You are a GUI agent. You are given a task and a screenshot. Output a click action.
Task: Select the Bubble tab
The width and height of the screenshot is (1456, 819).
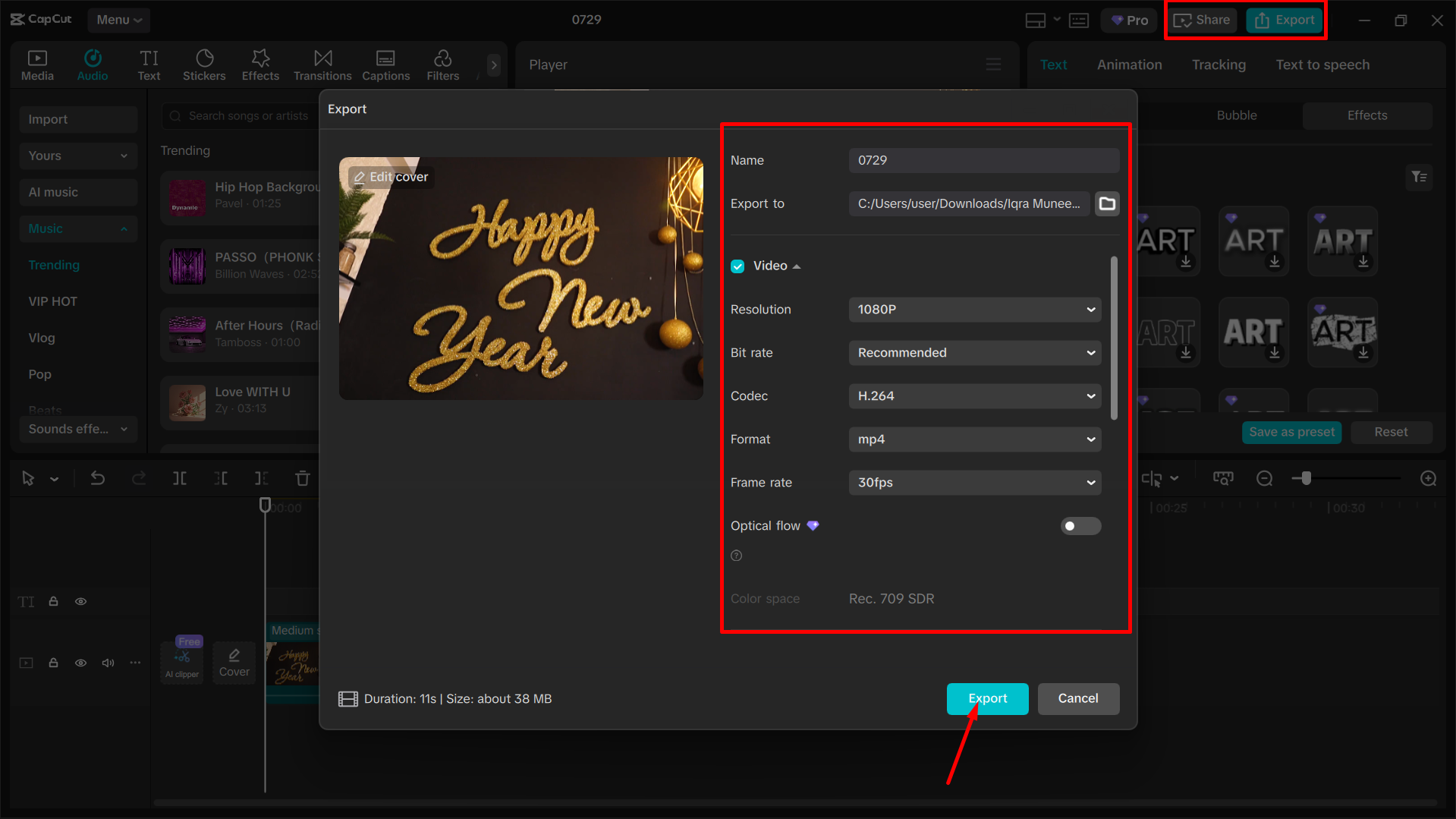tap(1237, 115)
